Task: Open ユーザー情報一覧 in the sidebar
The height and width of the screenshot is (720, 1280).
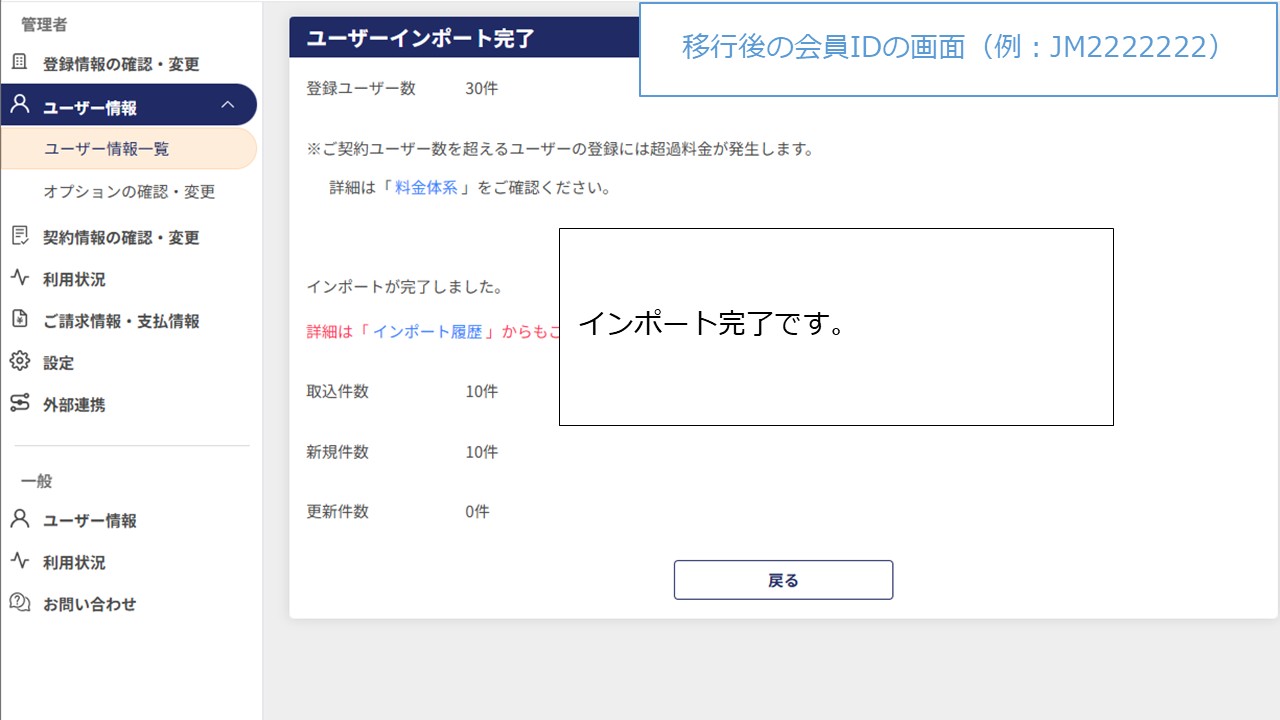Action: [x=129, y=149]
